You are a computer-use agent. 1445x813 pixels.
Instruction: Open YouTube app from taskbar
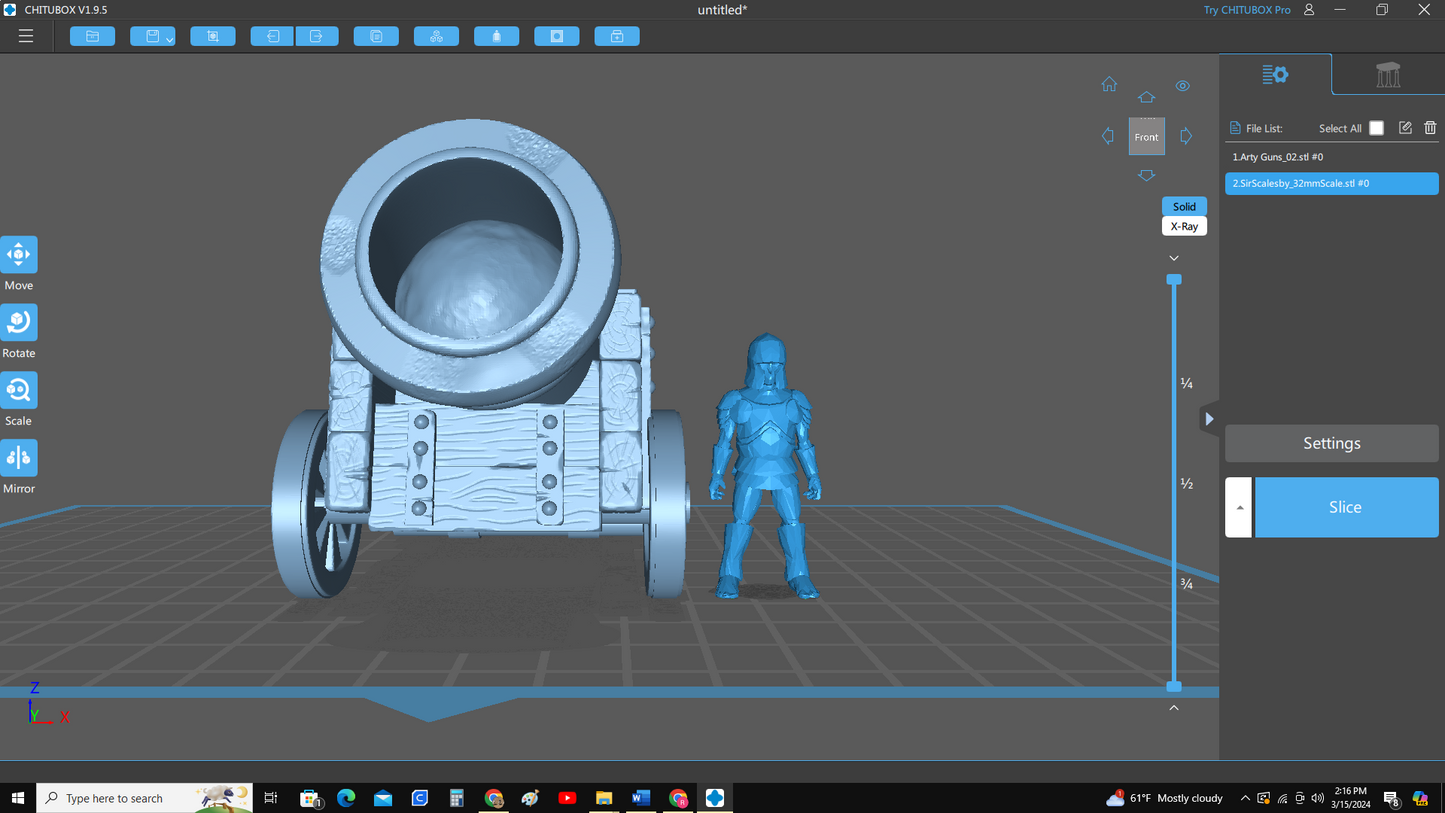pos(567,798)
